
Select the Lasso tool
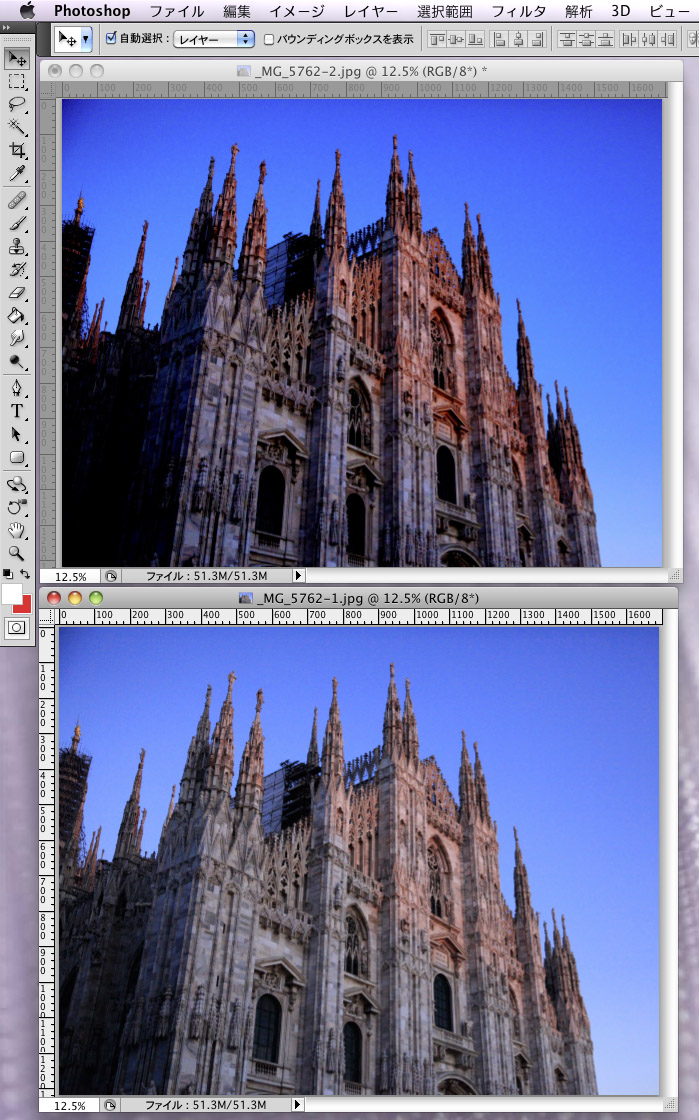[17, 104]
